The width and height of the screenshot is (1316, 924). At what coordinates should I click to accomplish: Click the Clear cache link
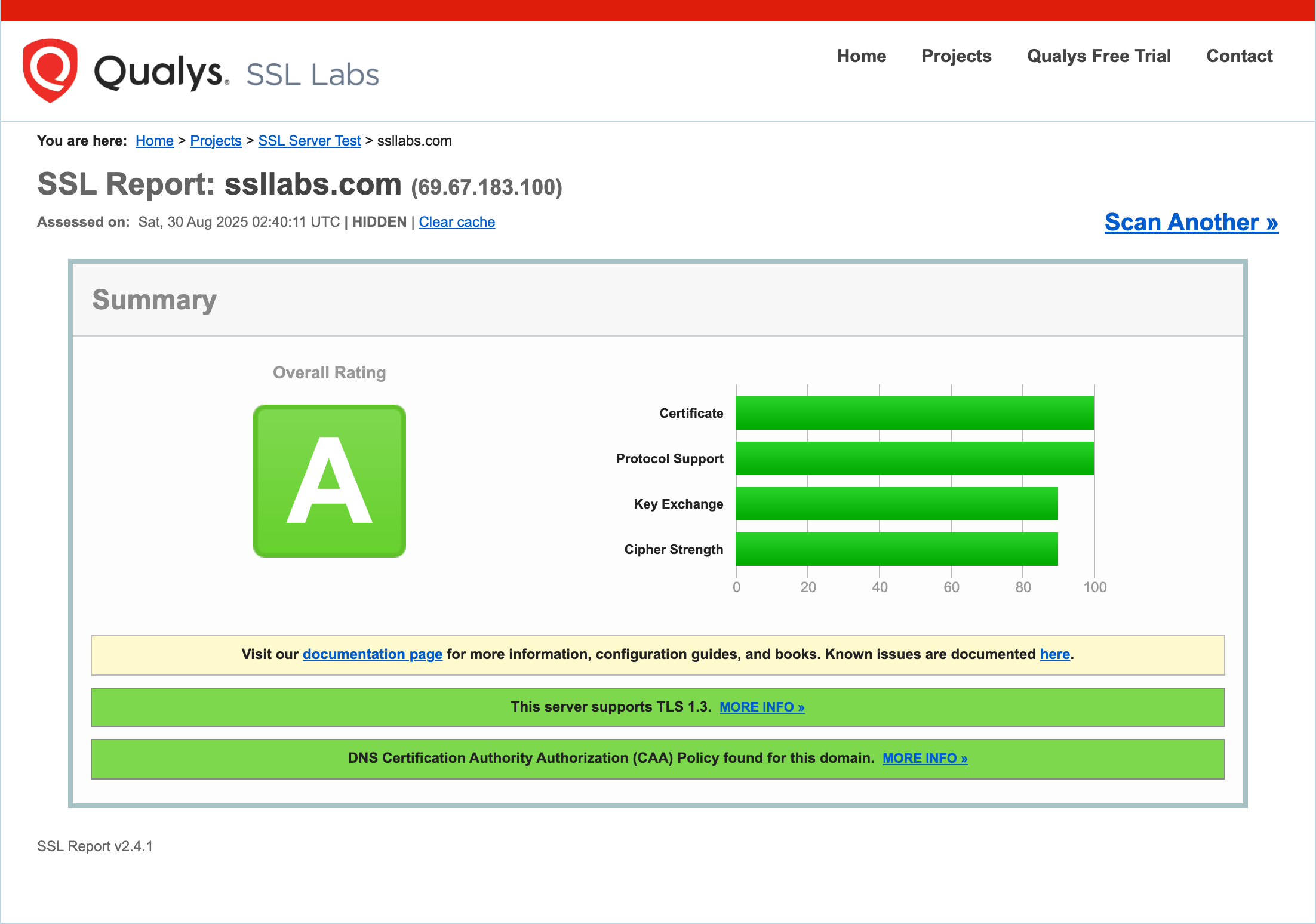pyautogui.click(x=457, y=222)
